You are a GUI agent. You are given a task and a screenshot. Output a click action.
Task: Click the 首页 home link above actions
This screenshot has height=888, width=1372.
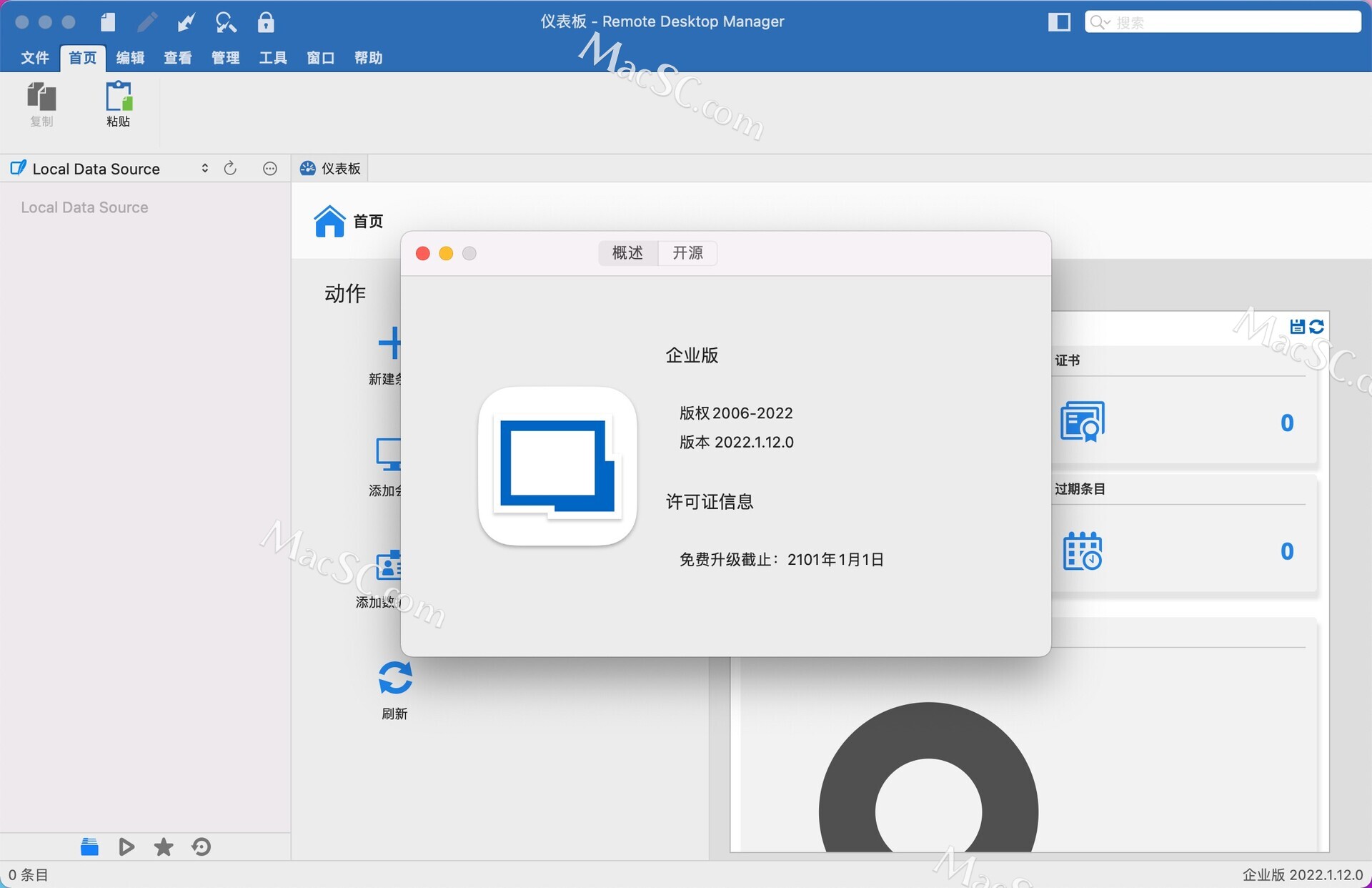[349, 220]
